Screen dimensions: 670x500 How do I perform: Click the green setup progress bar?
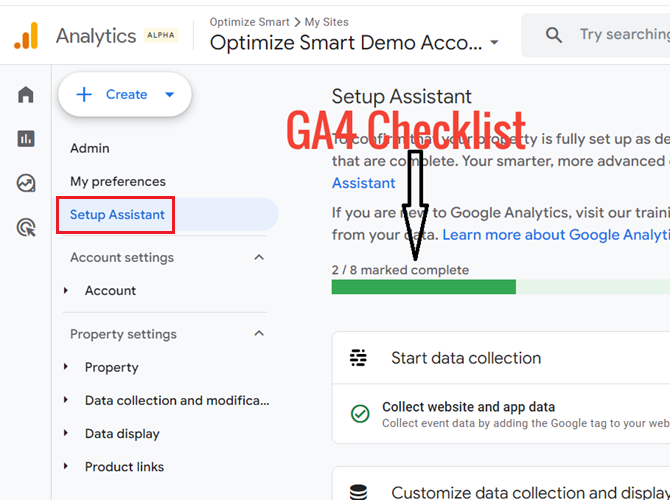click(501, 287)
